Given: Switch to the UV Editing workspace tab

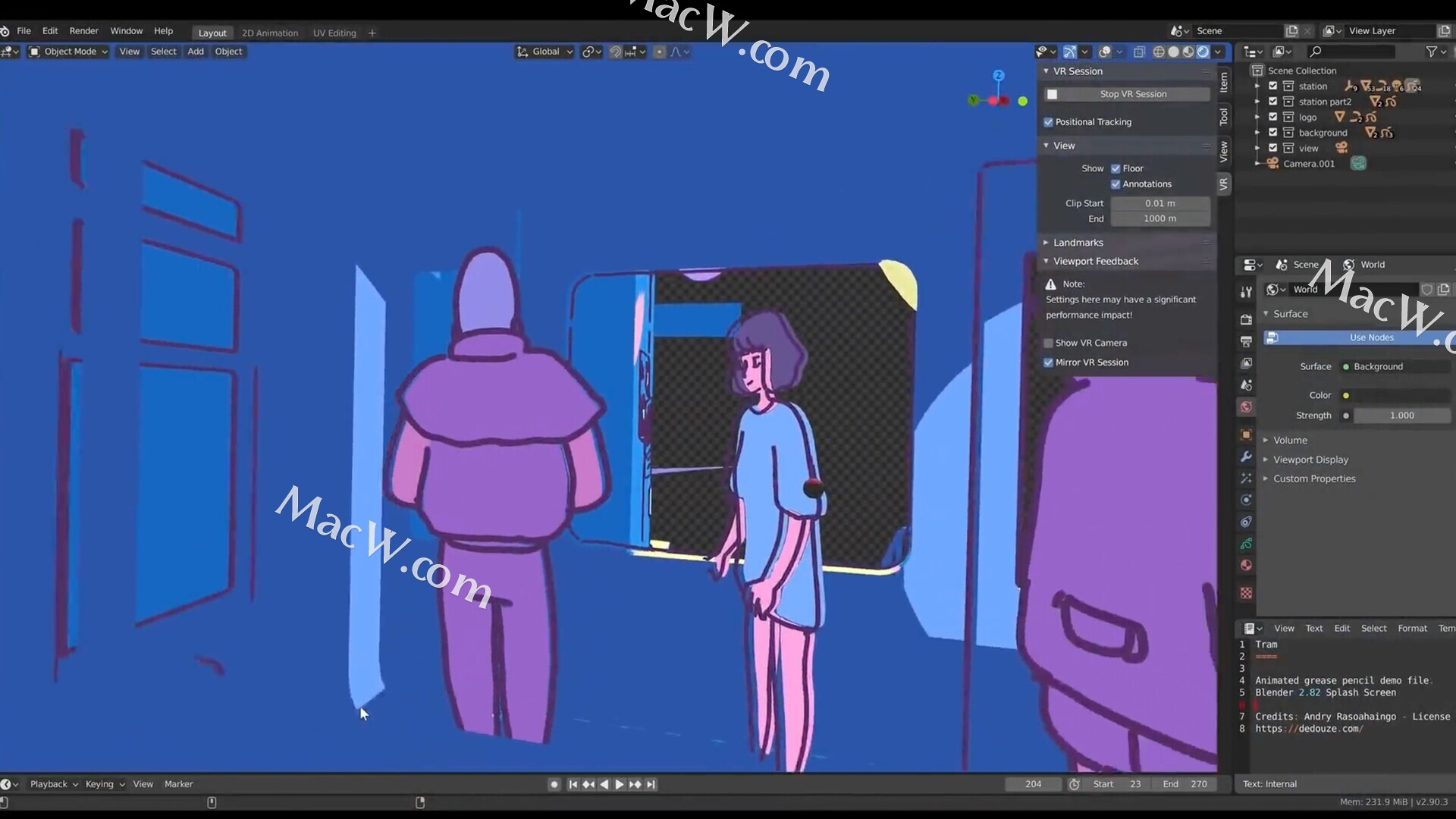Looking at the screenshot, I should [334, 33].
